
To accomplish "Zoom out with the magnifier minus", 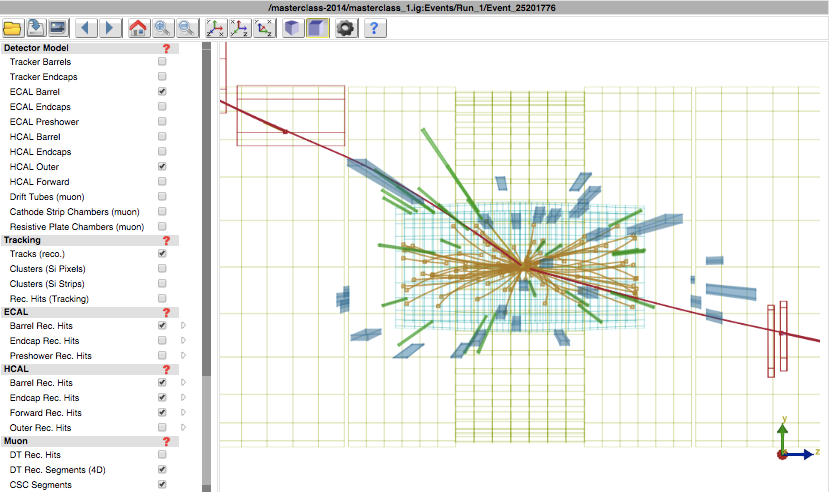I will (185, 28).
